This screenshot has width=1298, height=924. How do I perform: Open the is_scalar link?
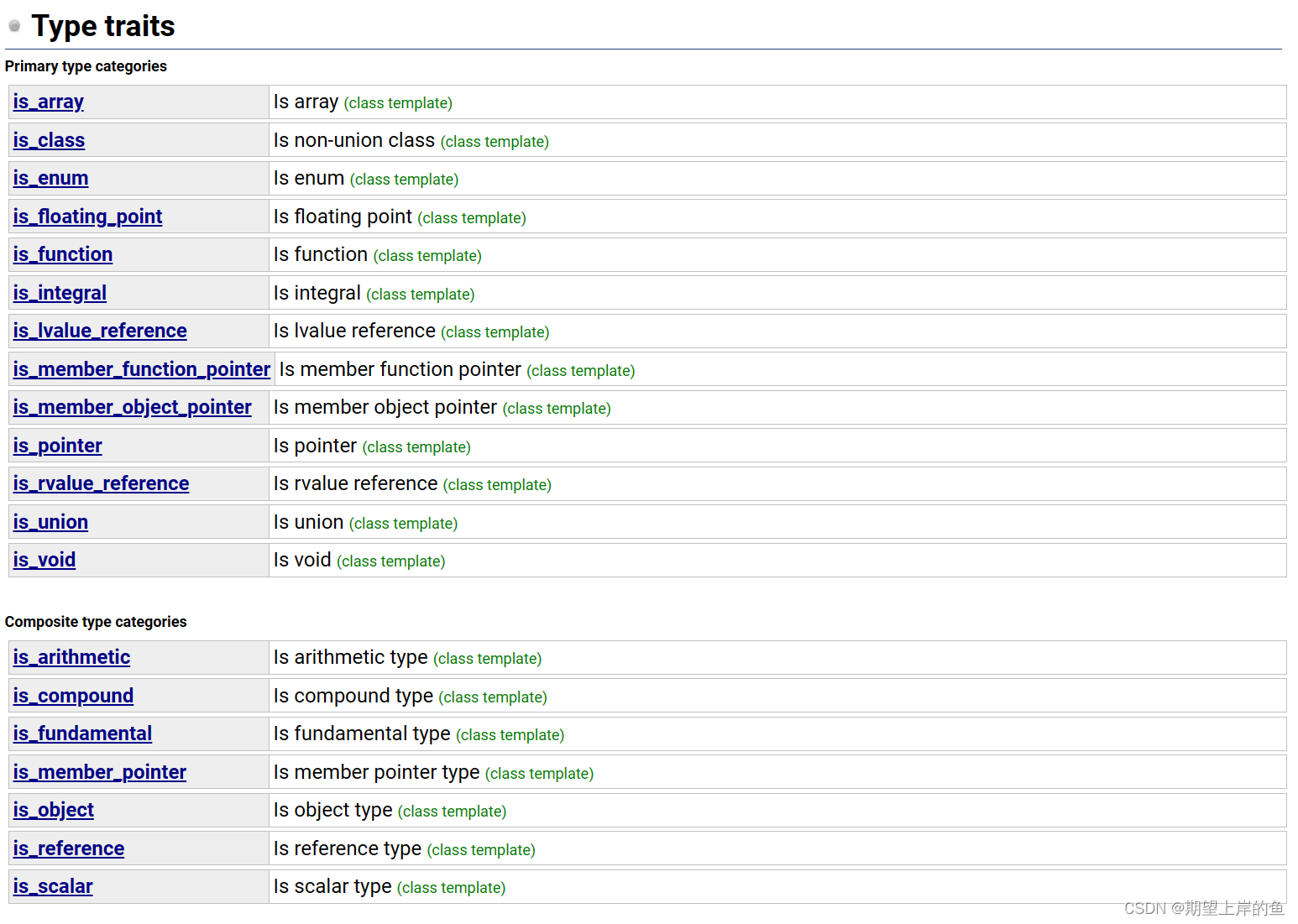coord(52,887)
